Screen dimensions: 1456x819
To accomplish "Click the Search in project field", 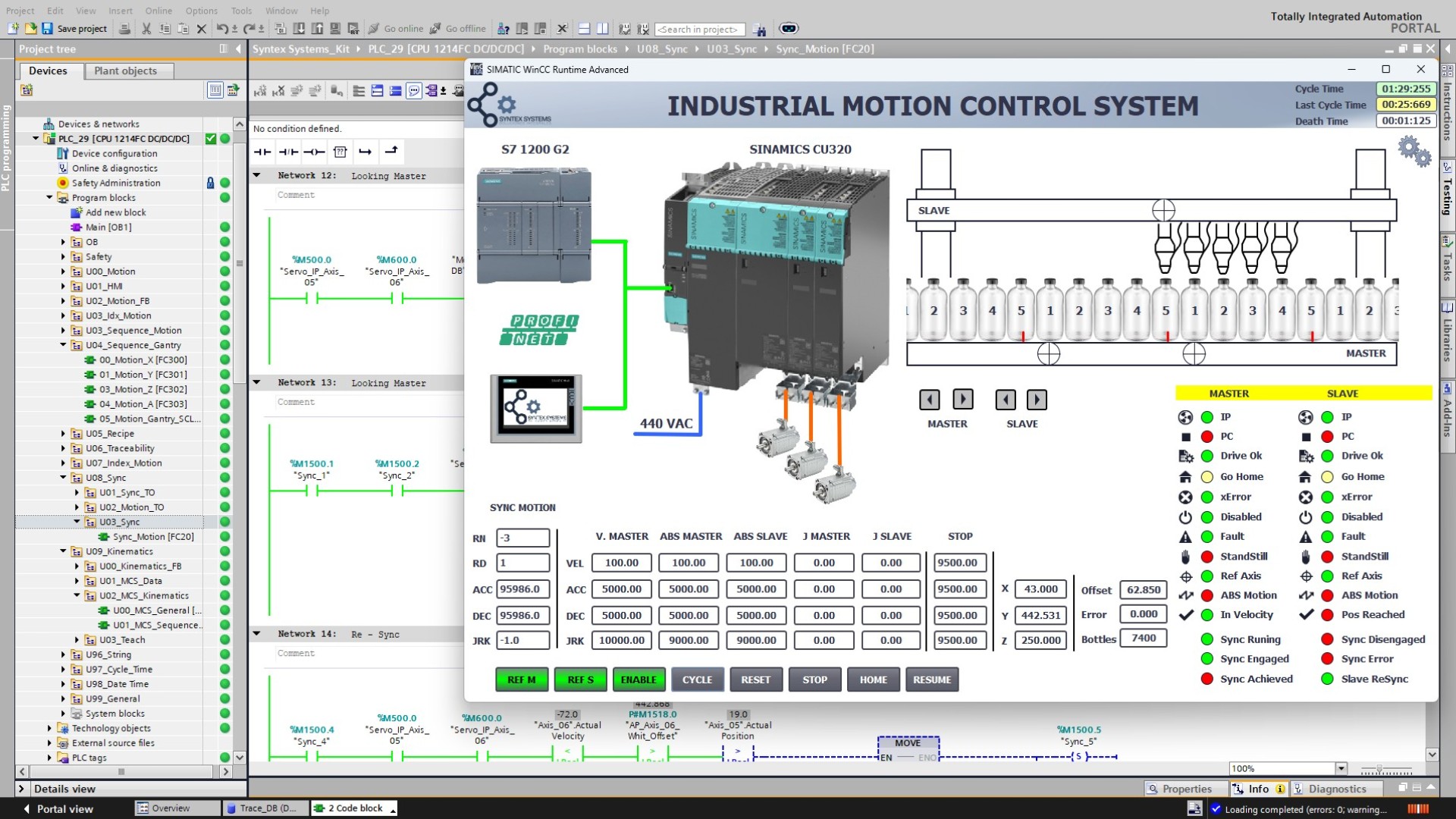I will pyautogui.click(x=700, y=30).
